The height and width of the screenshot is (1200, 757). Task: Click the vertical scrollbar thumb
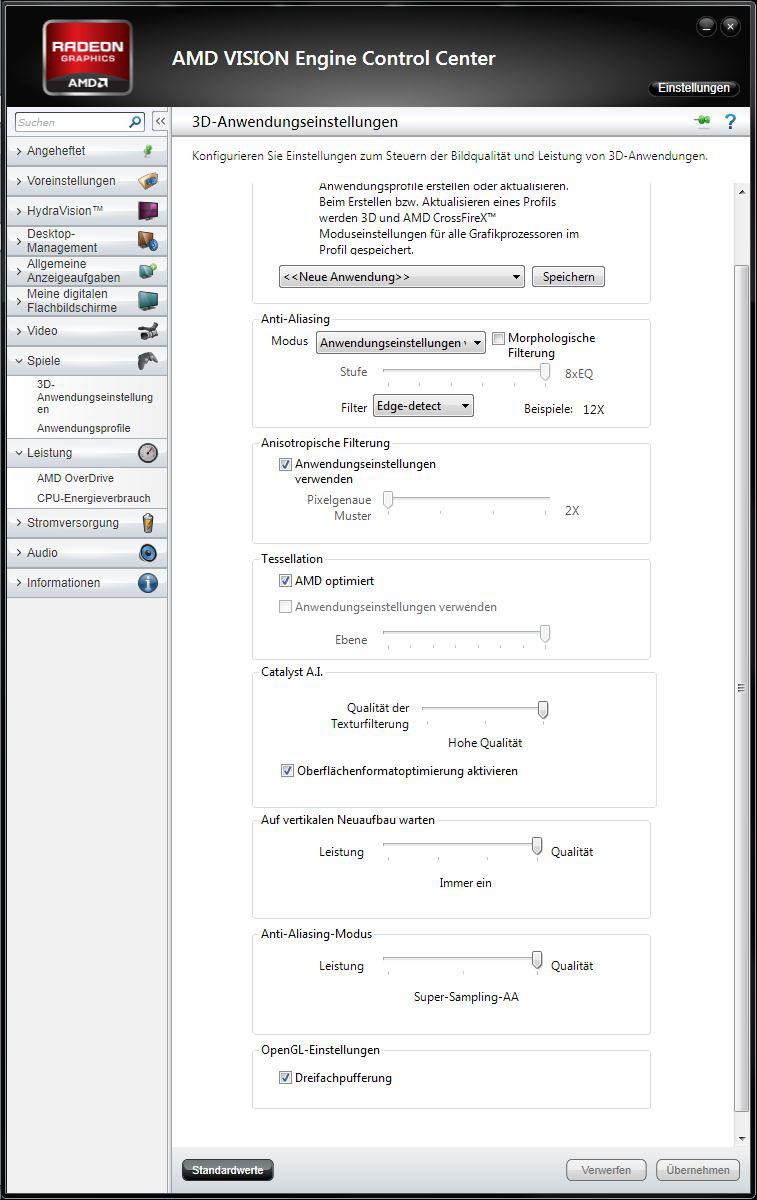pos(741,688)
